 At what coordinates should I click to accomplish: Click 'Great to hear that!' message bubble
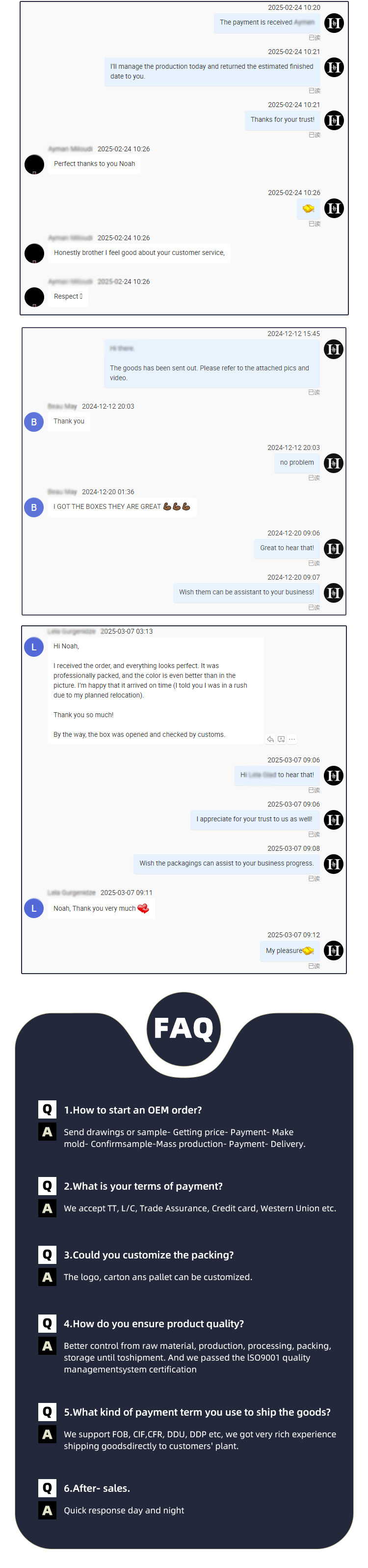tap(287, 548)
